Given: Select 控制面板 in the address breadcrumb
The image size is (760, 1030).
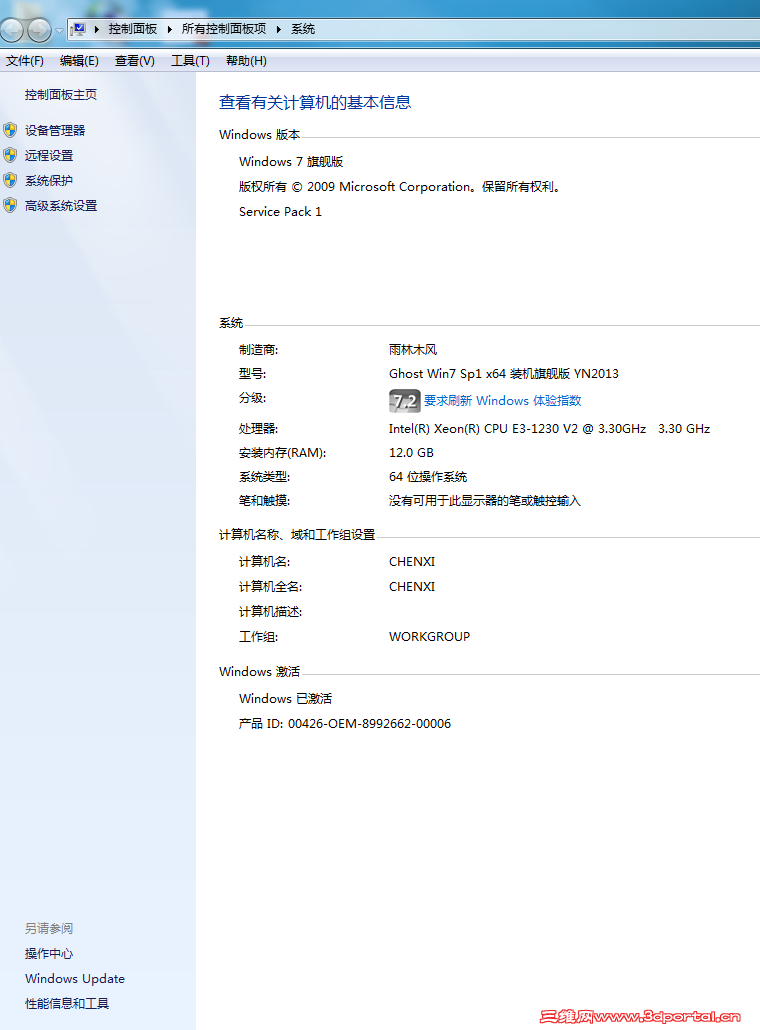Looking at the screenshot, I should [x=133, y=29].
